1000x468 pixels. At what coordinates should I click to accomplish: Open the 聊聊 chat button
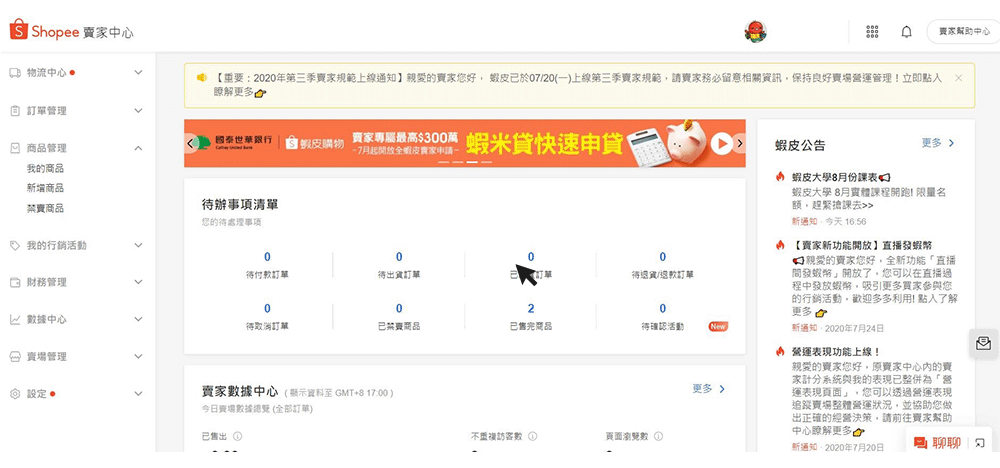938,443
